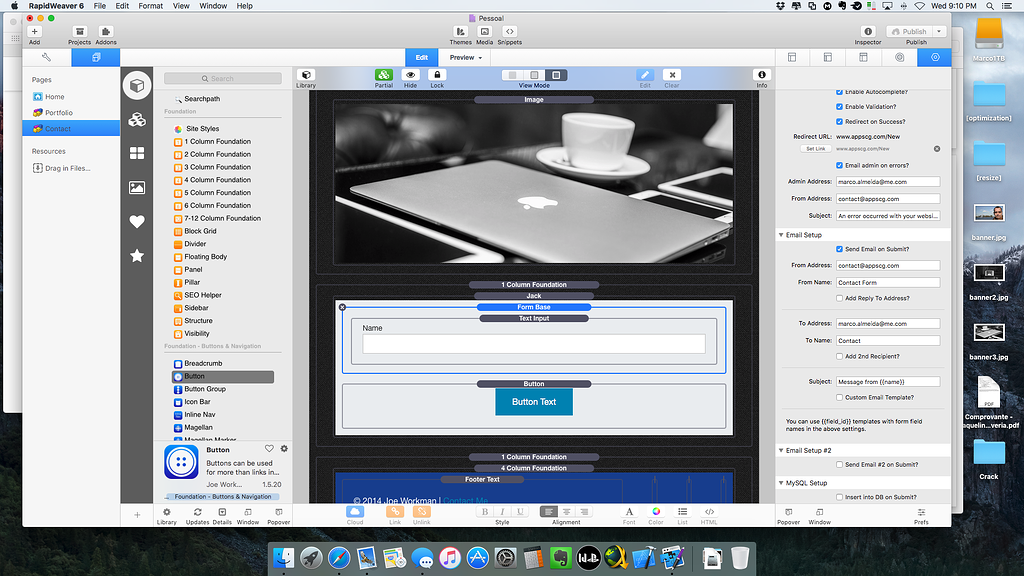Enable the Custom Email Template checkbox
The width and height of the screenshot is (1024, 576).
click(838, 395)
